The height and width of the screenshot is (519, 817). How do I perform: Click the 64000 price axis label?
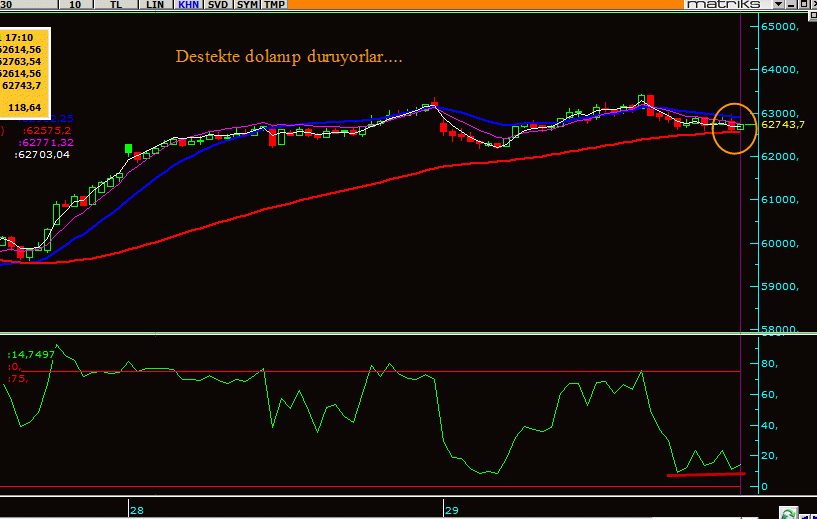click(780, 70)
